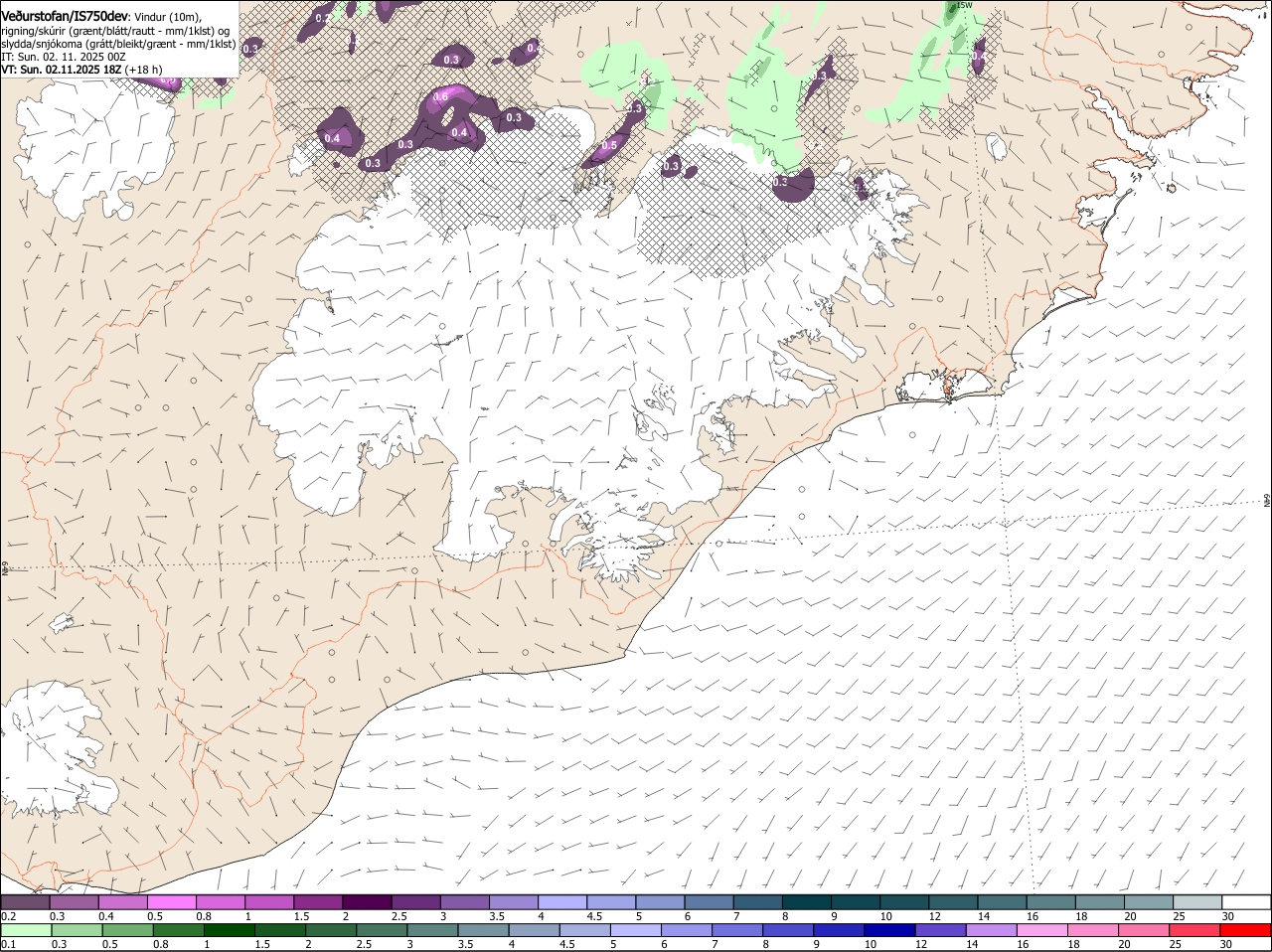Select lower legend swatch between 18 and 20
Image resolution: width=1272 pixels, height=952 pixels.
1093,930
